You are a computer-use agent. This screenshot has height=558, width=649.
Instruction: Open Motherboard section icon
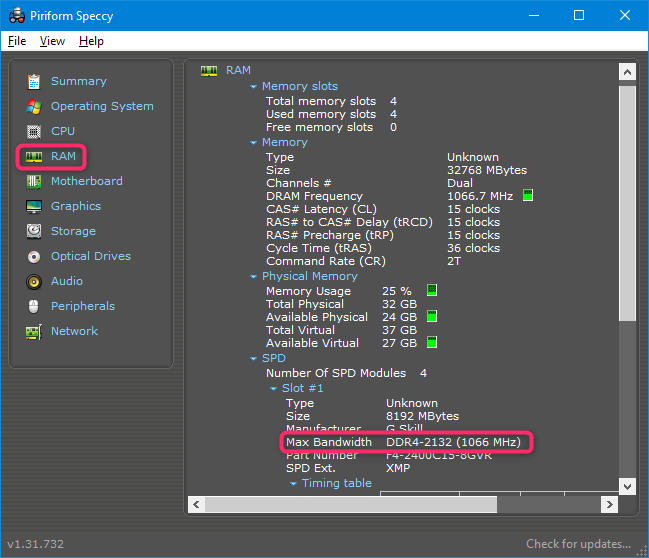pos(34,182)
